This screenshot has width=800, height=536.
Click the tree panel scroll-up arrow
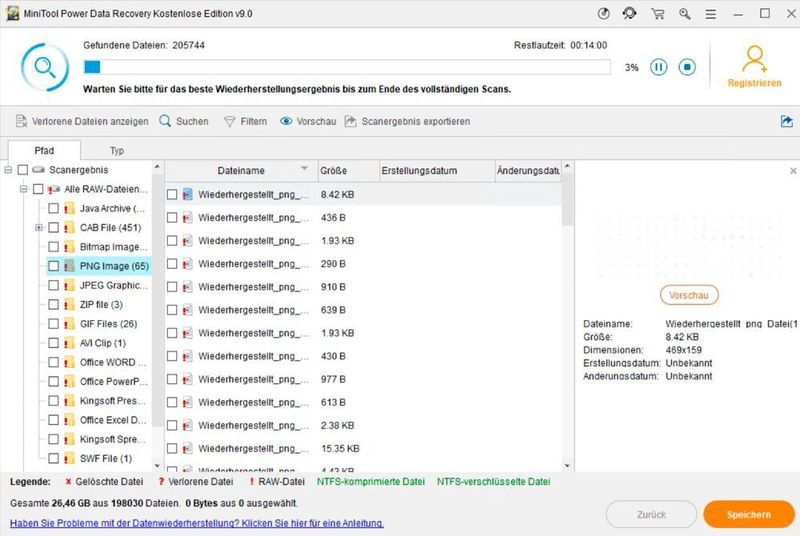(157, 167)
